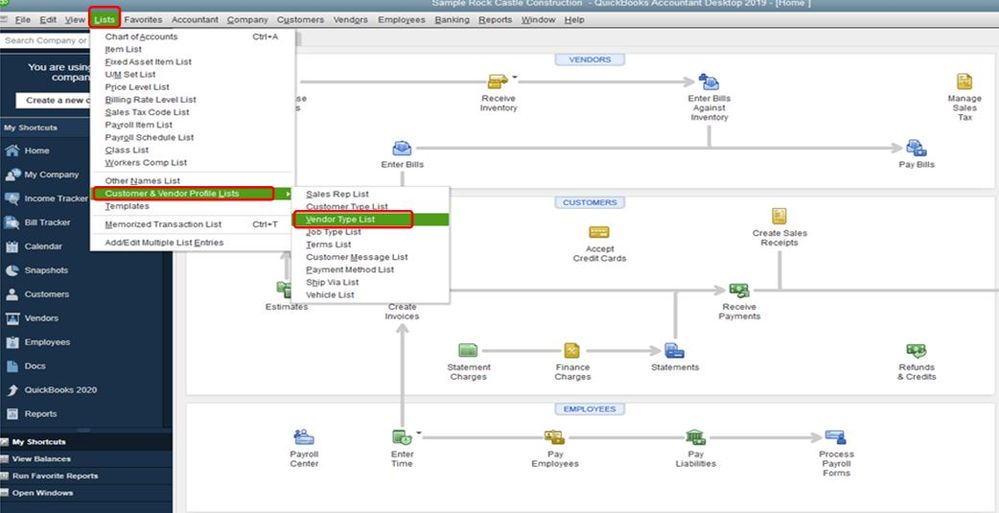This screenshot has height=513, width=999.
Task: Go to Home in sidebar
Action: pos(37,150)
